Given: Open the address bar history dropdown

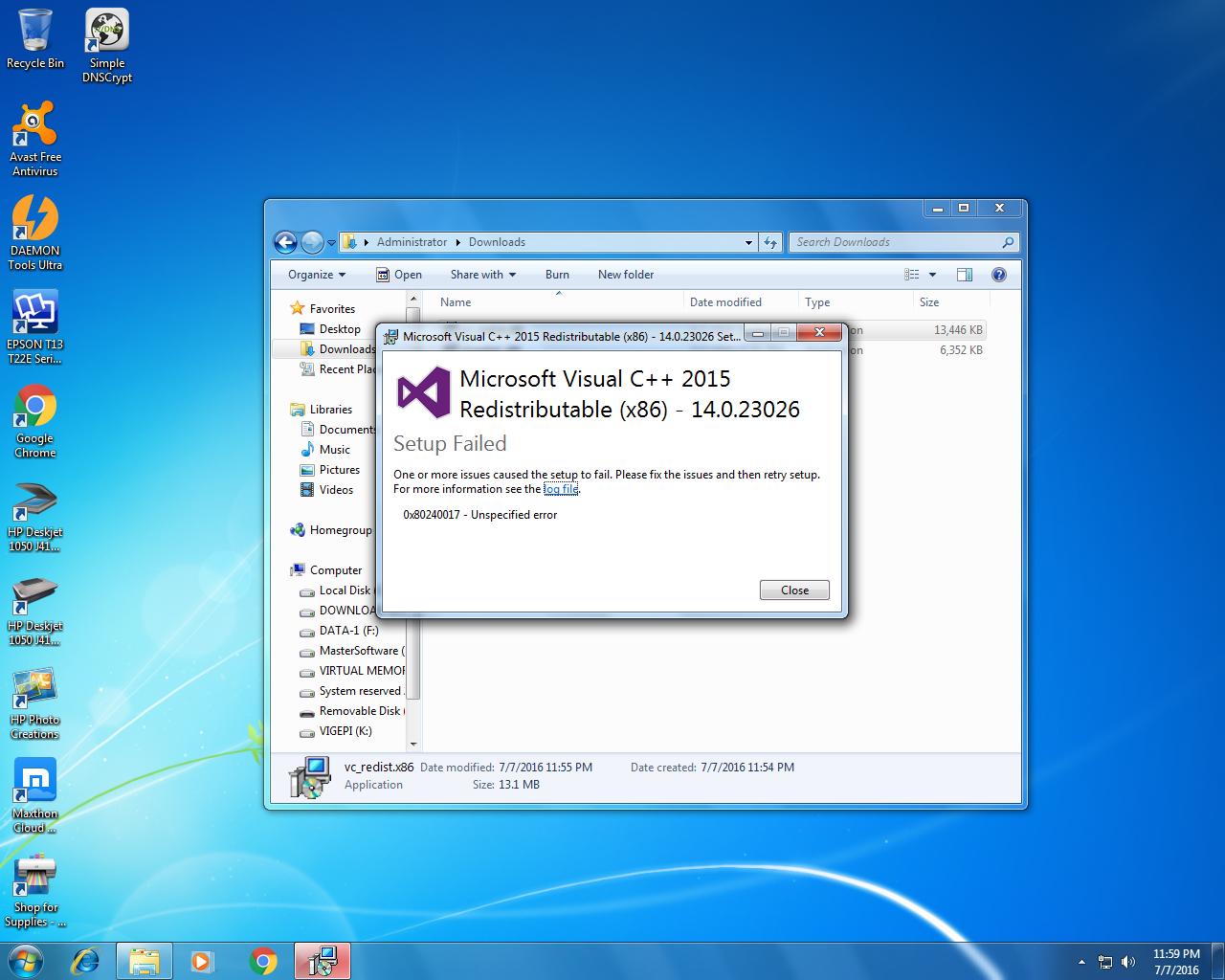Looking at the screenshot, I should click(x=748, y=243).
